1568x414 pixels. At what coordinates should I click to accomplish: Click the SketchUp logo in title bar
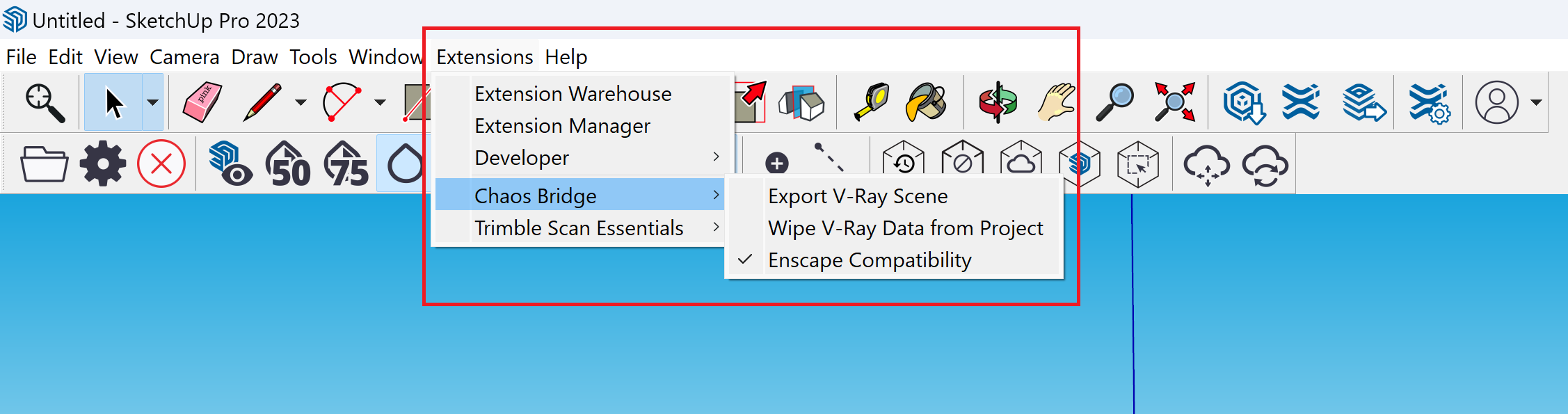pyautogui.click(x=15, y=20)
